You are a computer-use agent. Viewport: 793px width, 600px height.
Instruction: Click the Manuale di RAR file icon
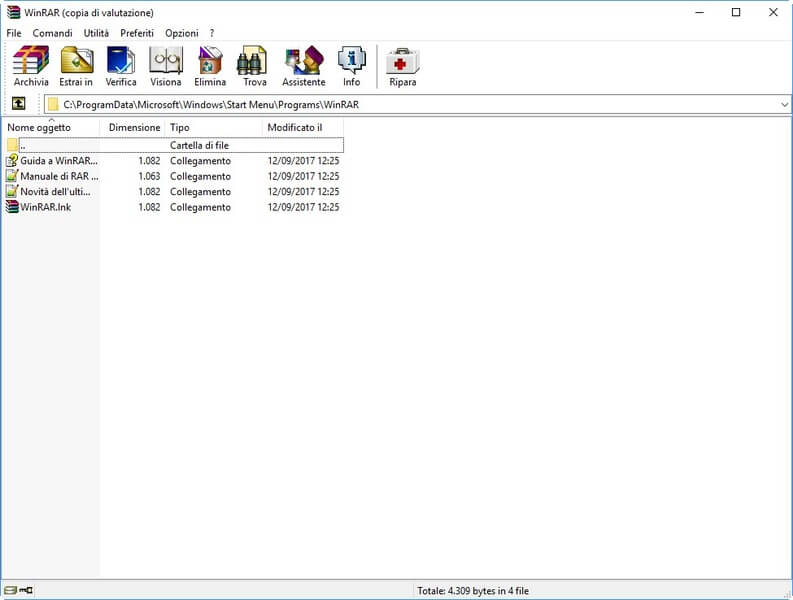[12, 176]
